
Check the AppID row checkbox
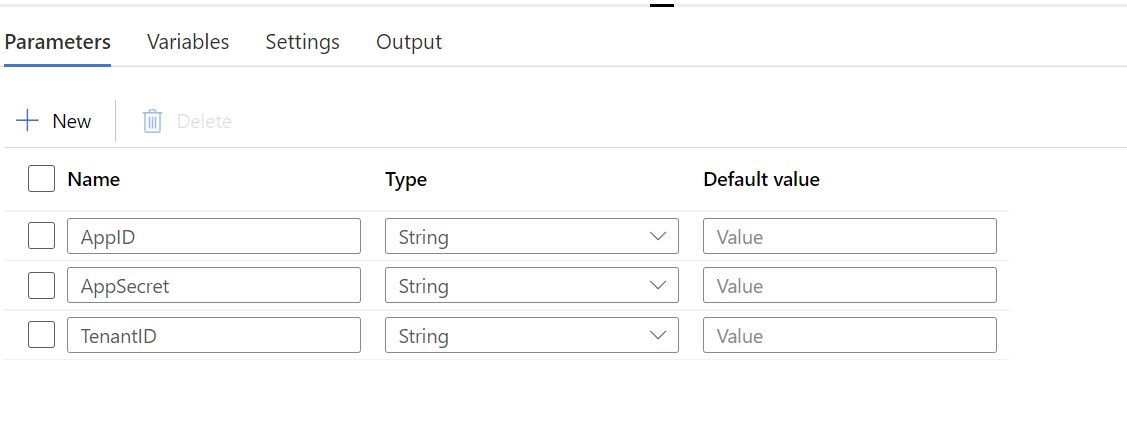tap(42, 236)
